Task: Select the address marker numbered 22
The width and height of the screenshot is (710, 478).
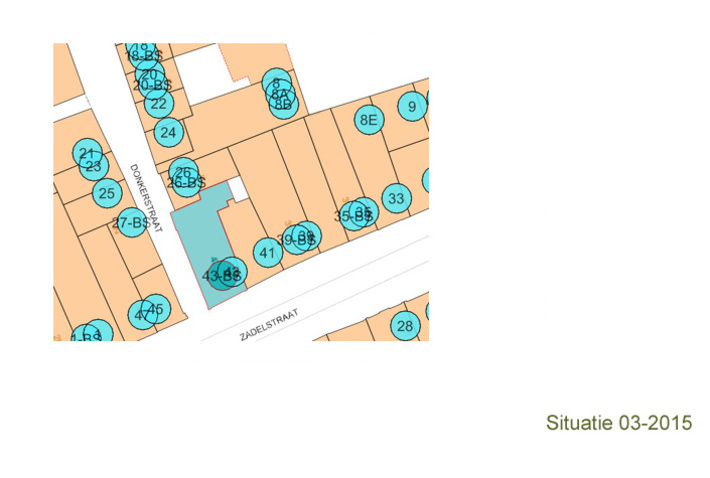Action: coord(159,103)
